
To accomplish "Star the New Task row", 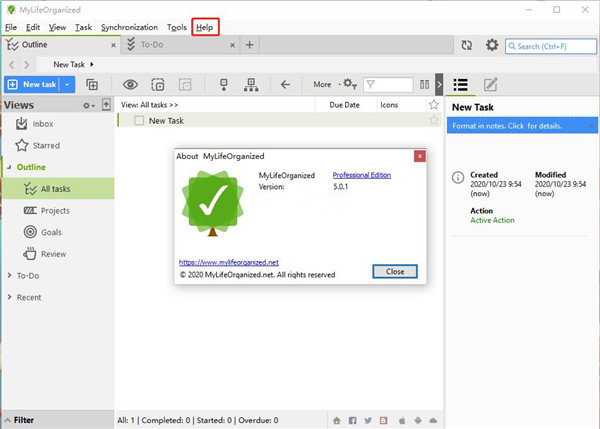I will [x=434, y=120].
